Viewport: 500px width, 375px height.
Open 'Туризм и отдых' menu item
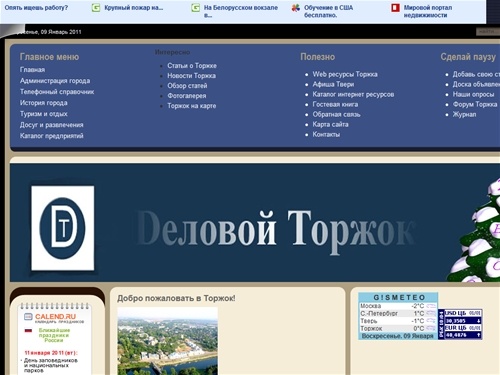[44, 114]
